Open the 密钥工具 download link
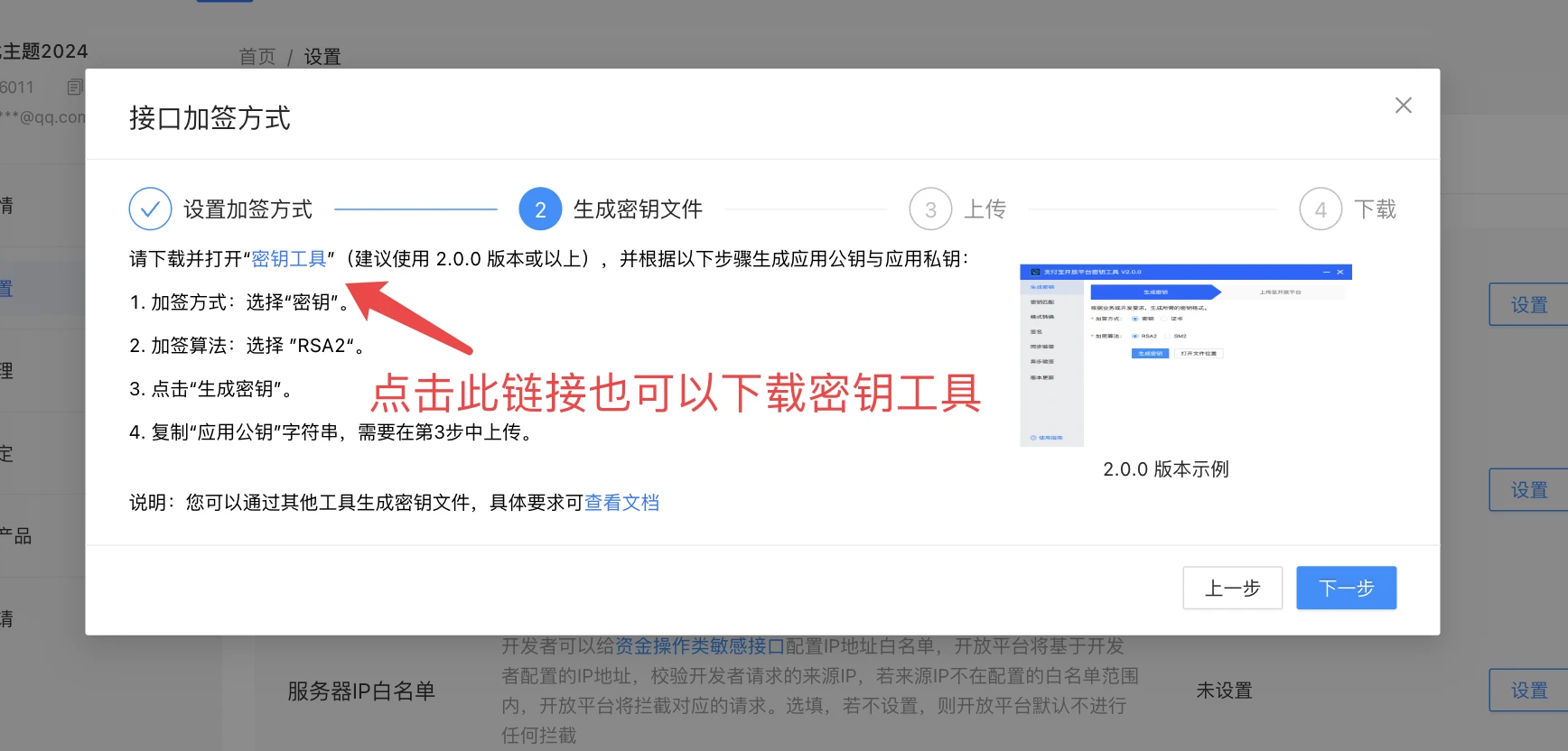The width and height of the screenshot is (1568, 751). [x=289, y=259]
